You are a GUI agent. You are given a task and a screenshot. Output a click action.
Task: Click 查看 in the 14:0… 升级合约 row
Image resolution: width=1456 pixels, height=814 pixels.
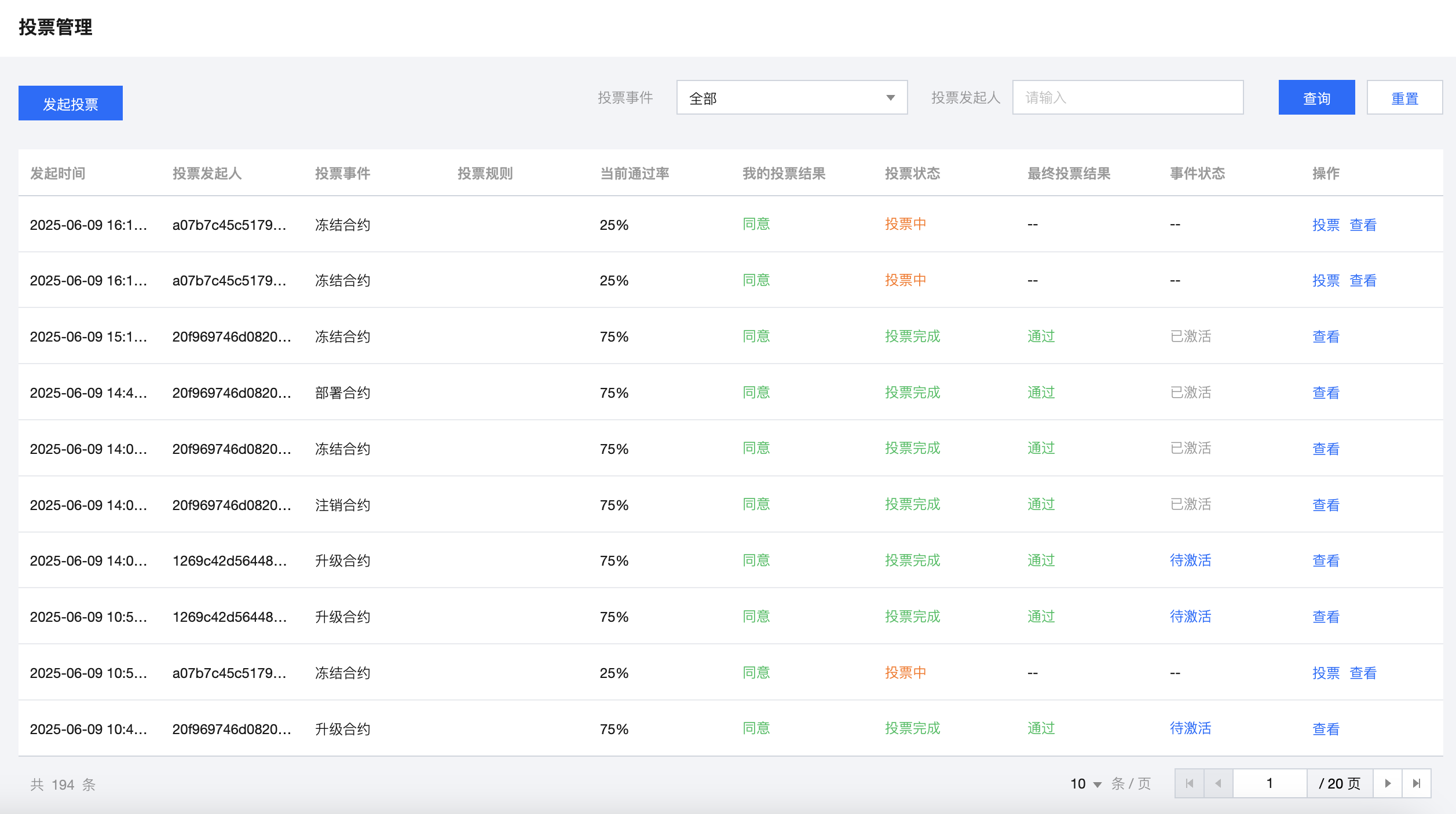(1326, 560)
